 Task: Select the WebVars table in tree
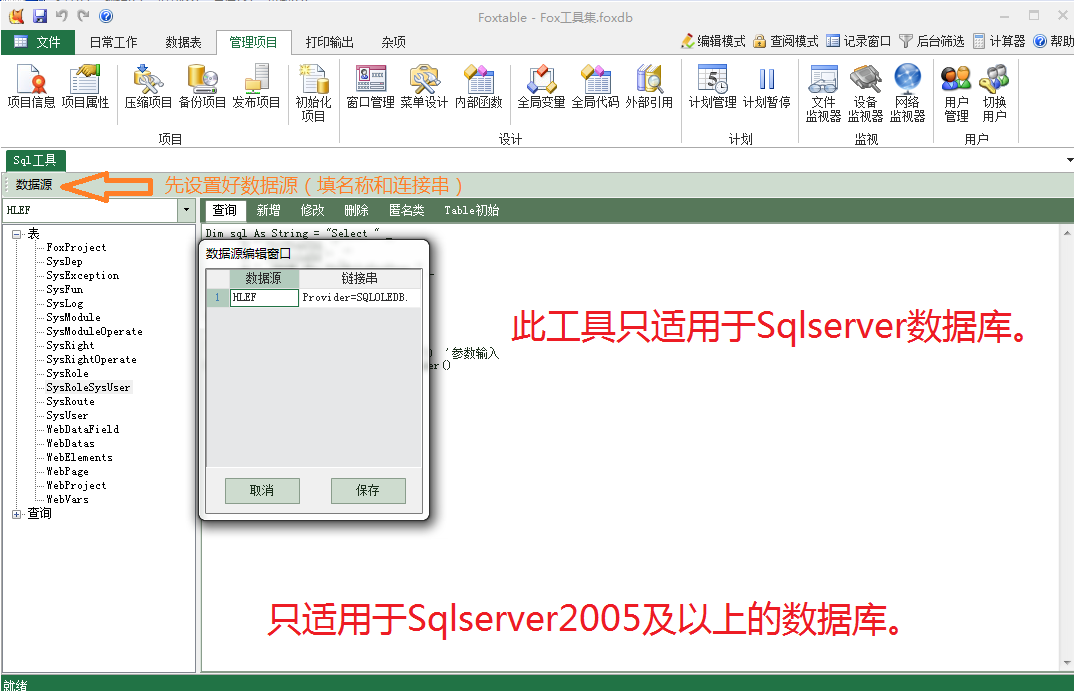(67, 499)
